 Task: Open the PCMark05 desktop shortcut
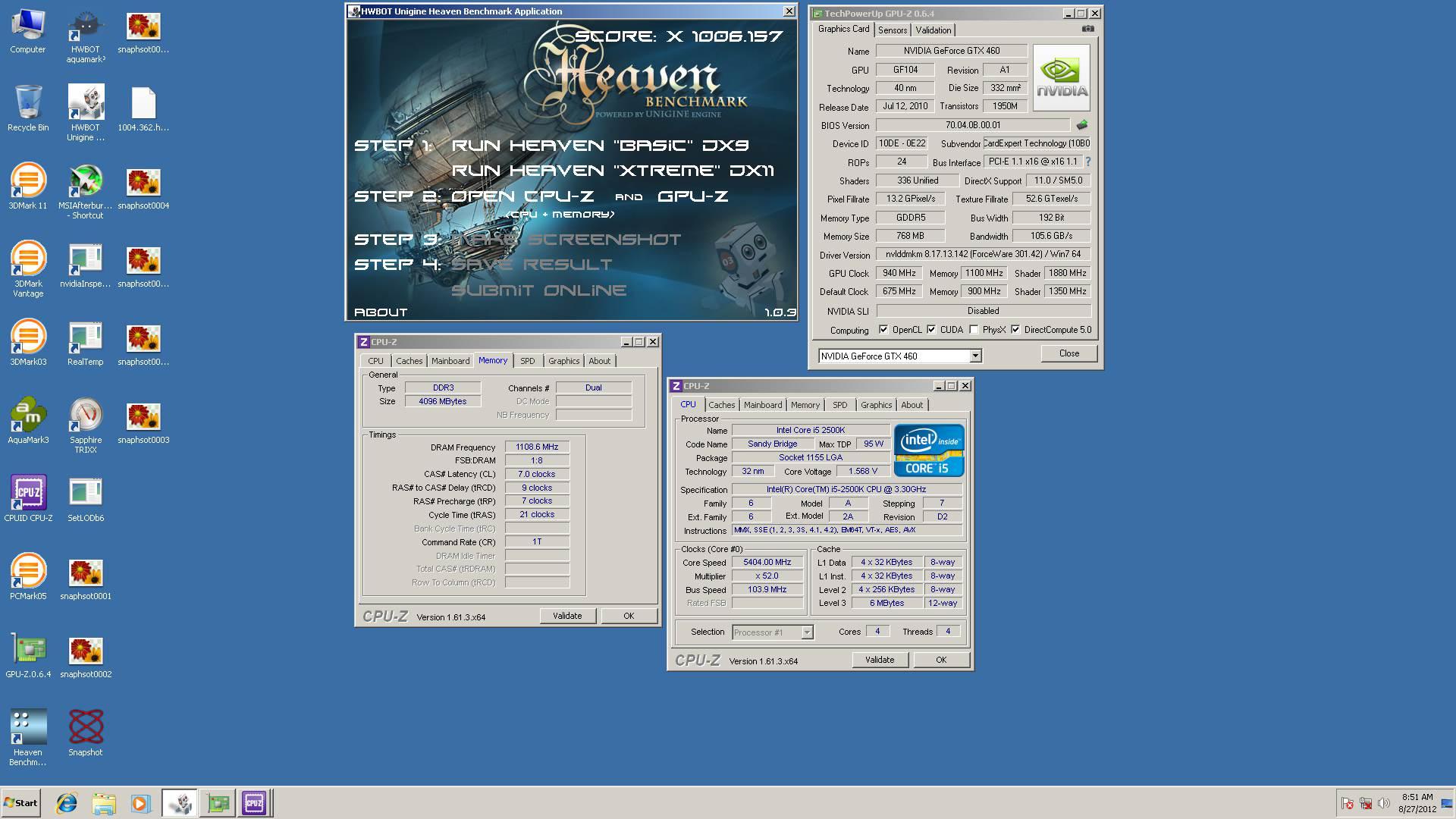pyautogui.click(x=28, y=576)
